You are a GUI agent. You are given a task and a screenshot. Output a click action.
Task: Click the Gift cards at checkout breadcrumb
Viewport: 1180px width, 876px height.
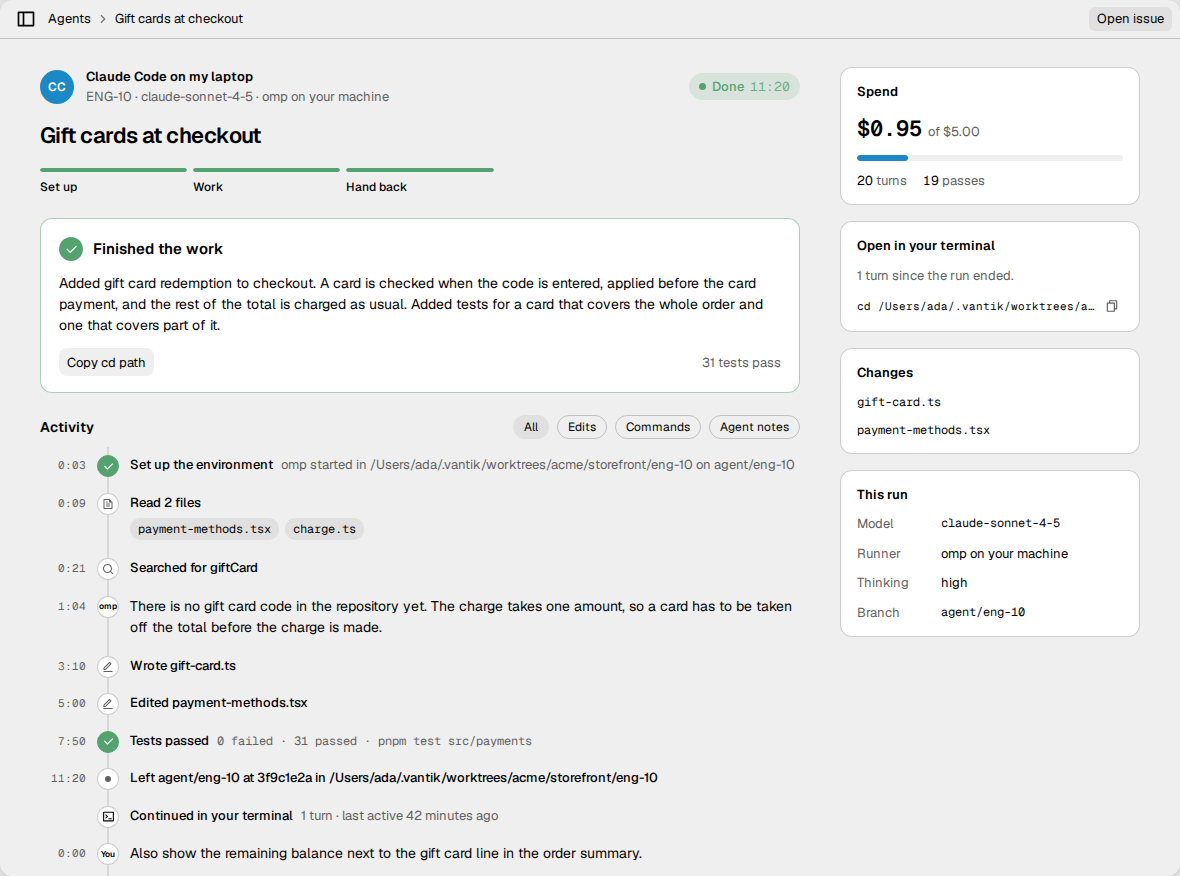(179, 19)
